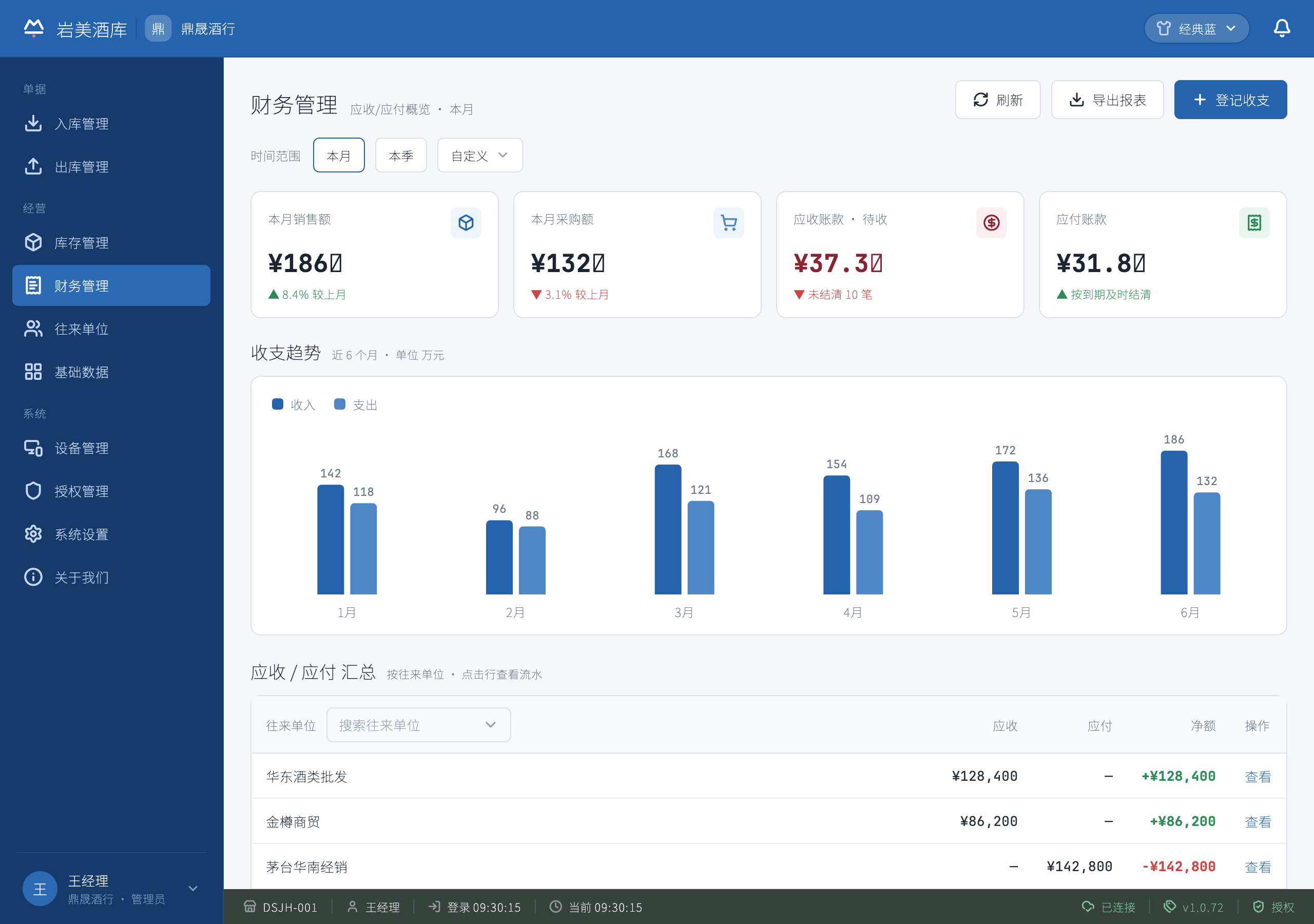
Task: Click the v1.0.72 version tag icon
Action: pyautogui.click(x=1170, y=907)
